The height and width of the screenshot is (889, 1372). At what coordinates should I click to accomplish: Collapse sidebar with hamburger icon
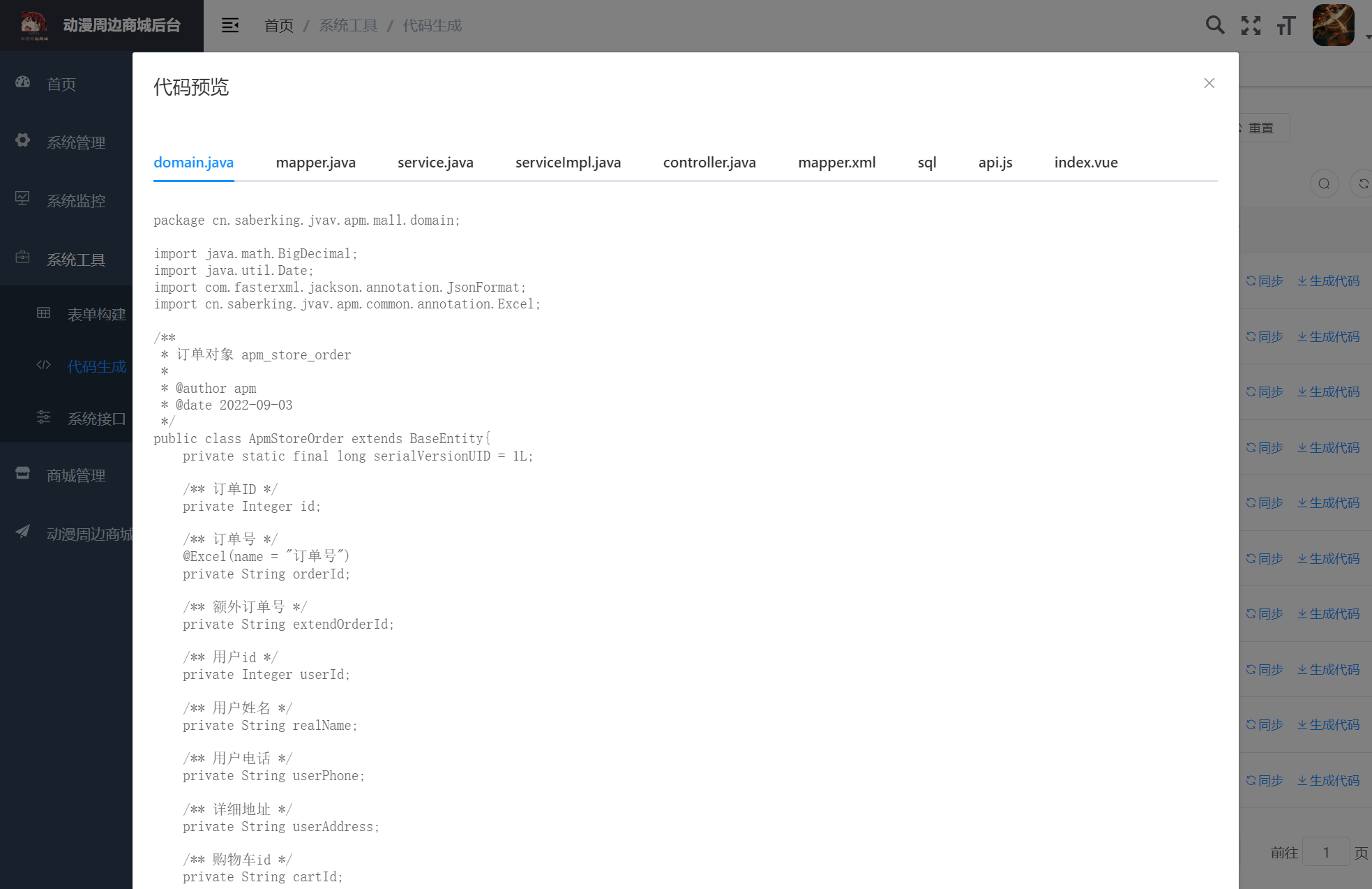[230, 26]
